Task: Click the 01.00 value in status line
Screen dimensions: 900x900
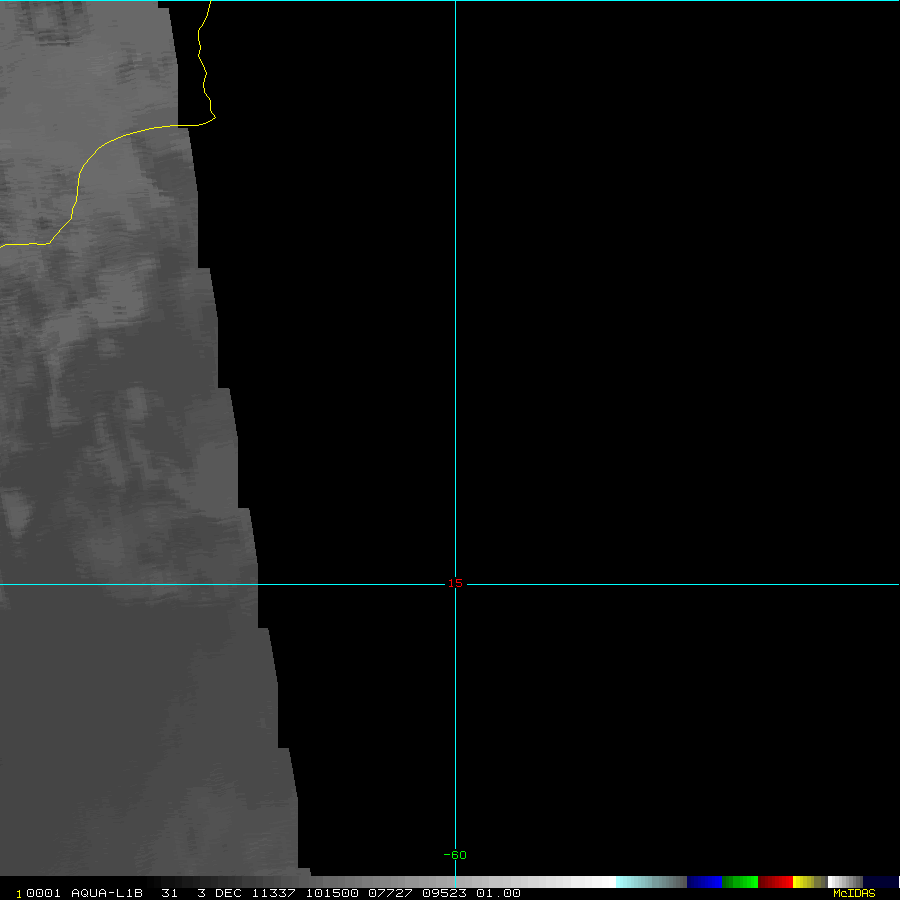Action: 498,893
